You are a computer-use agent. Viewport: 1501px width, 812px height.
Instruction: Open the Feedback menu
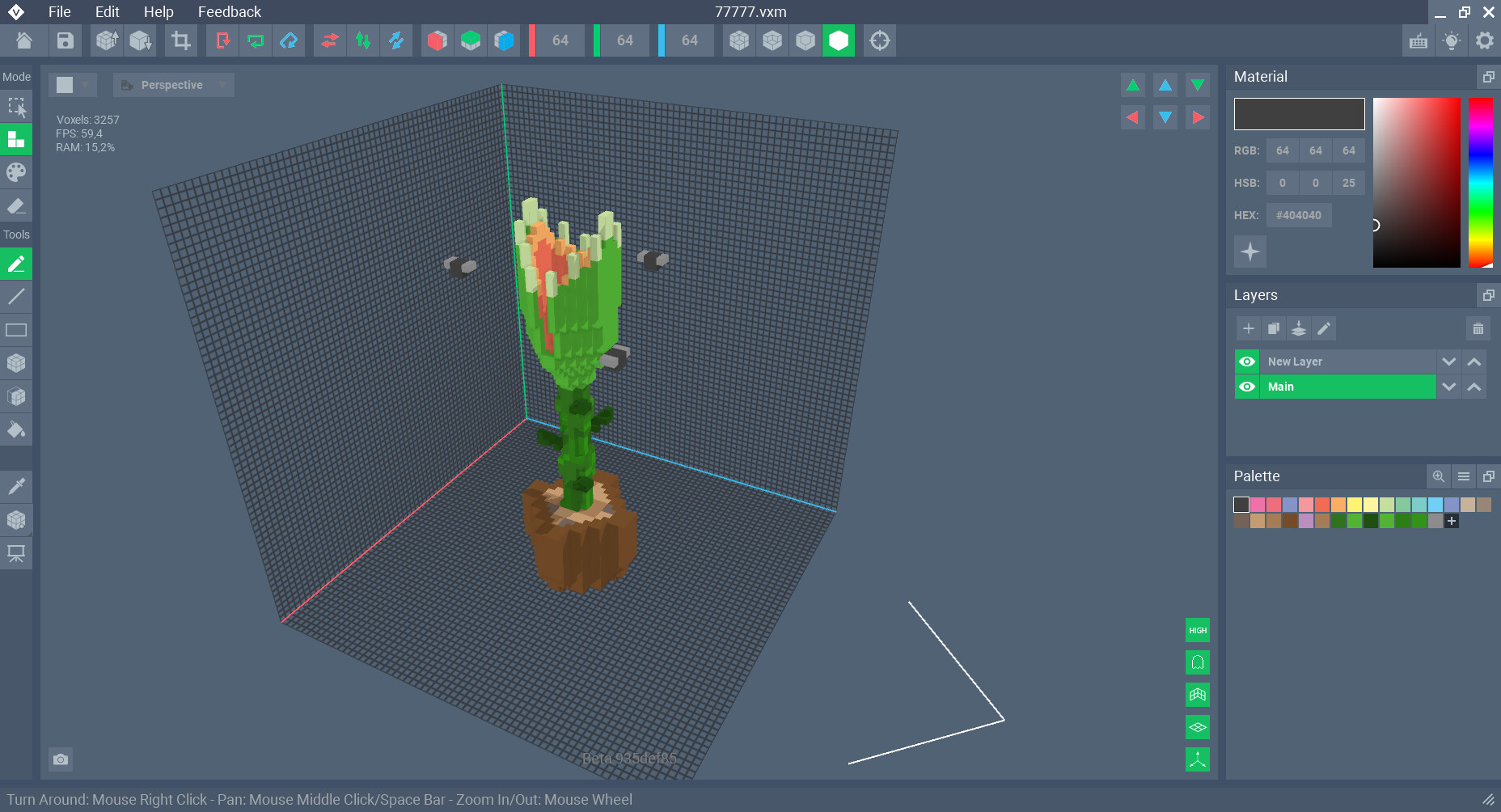(230, 12)
